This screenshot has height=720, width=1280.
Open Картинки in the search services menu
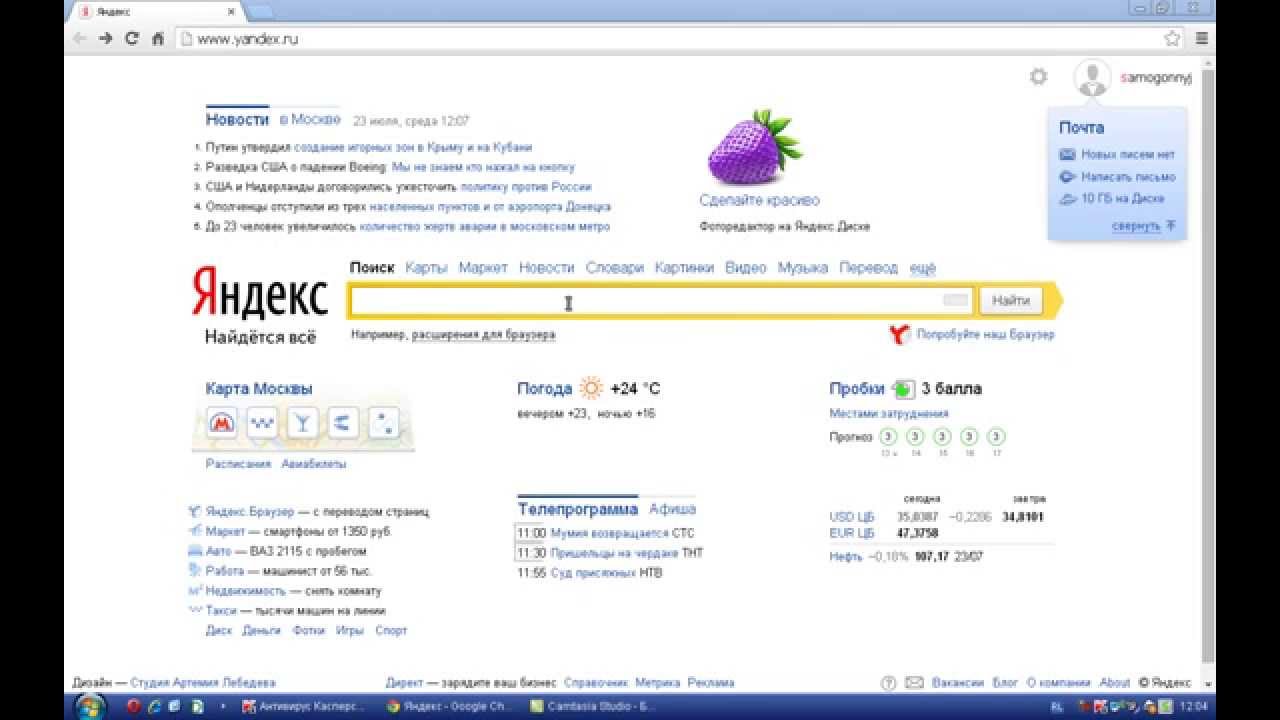(684, 268)
